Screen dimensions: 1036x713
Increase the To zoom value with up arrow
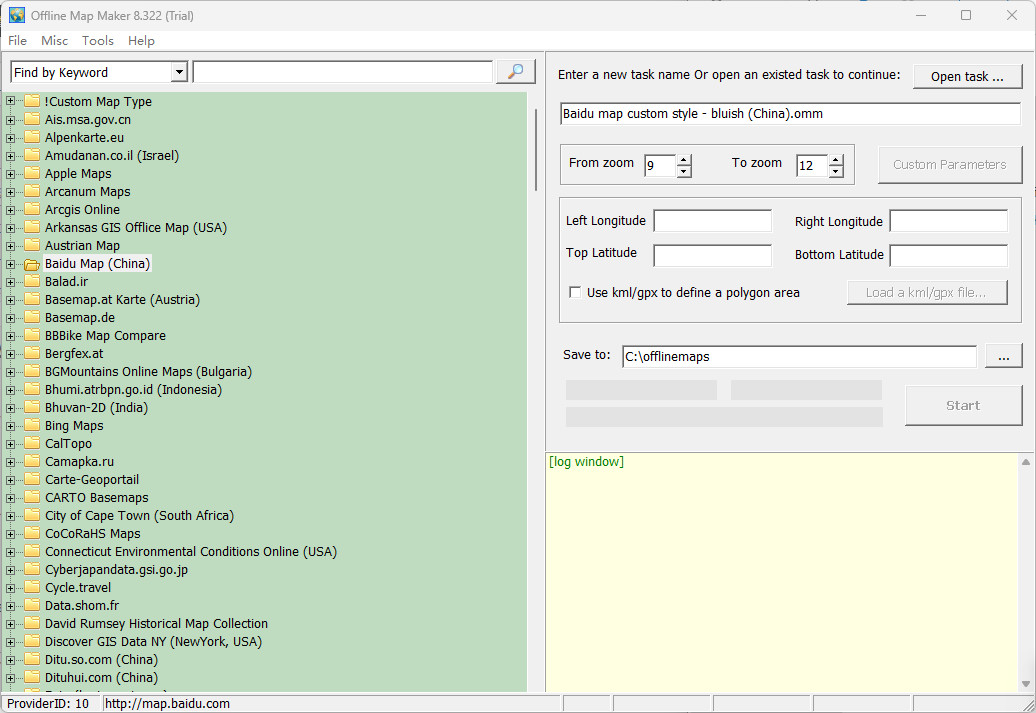[836, 159]
